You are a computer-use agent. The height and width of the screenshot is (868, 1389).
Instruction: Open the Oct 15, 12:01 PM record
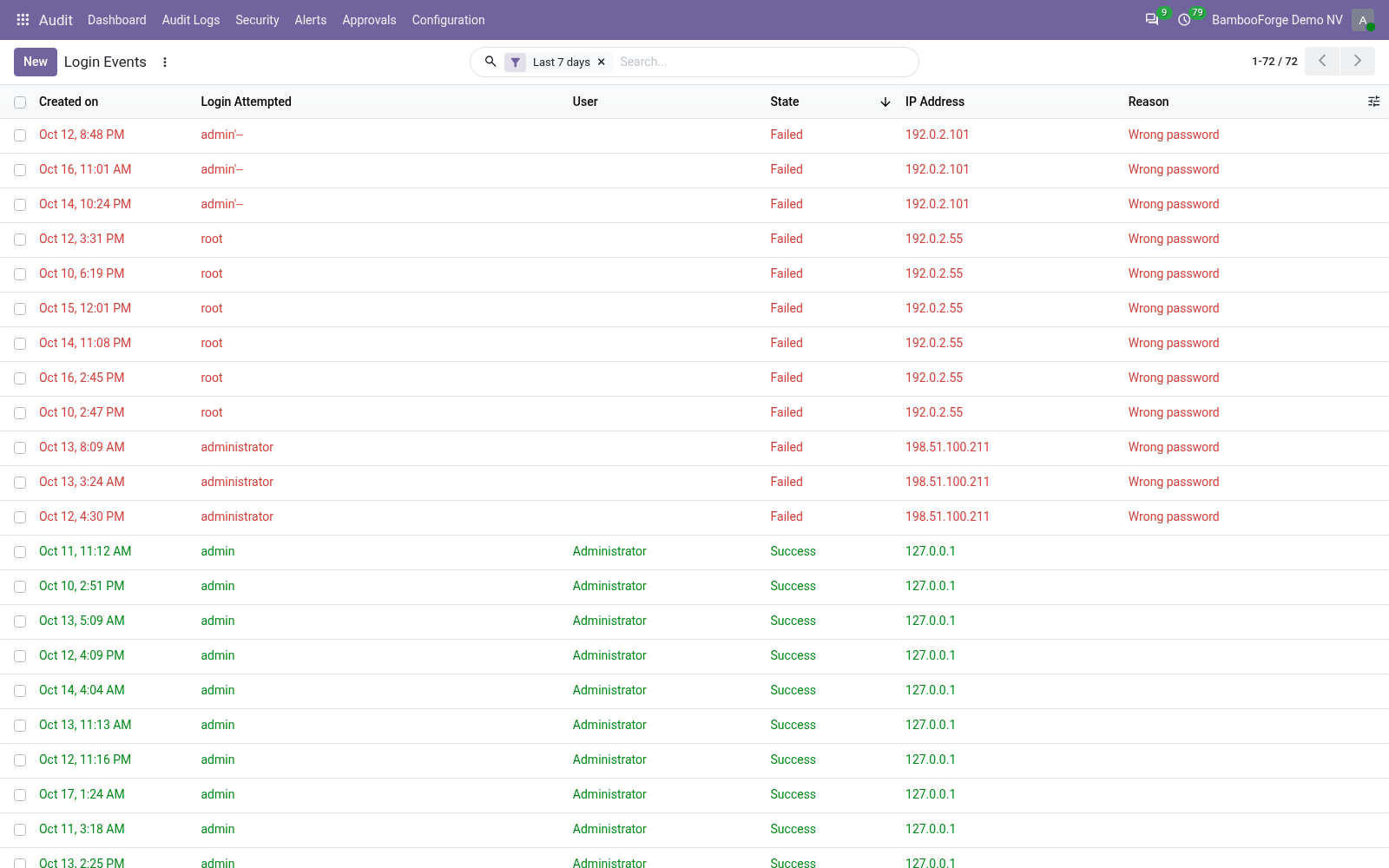[x=694, y=309]
